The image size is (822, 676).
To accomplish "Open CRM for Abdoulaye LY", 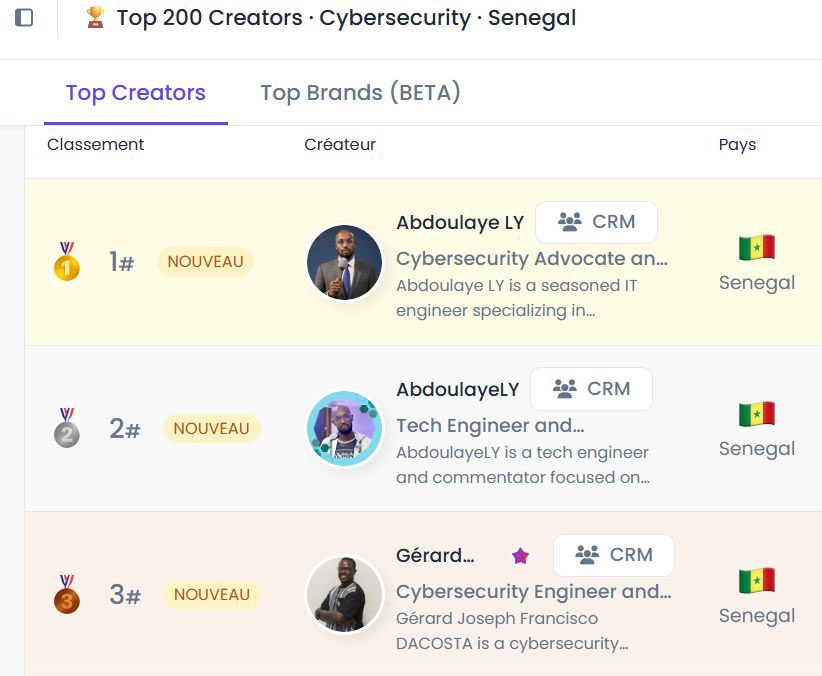I will point(596,222).
